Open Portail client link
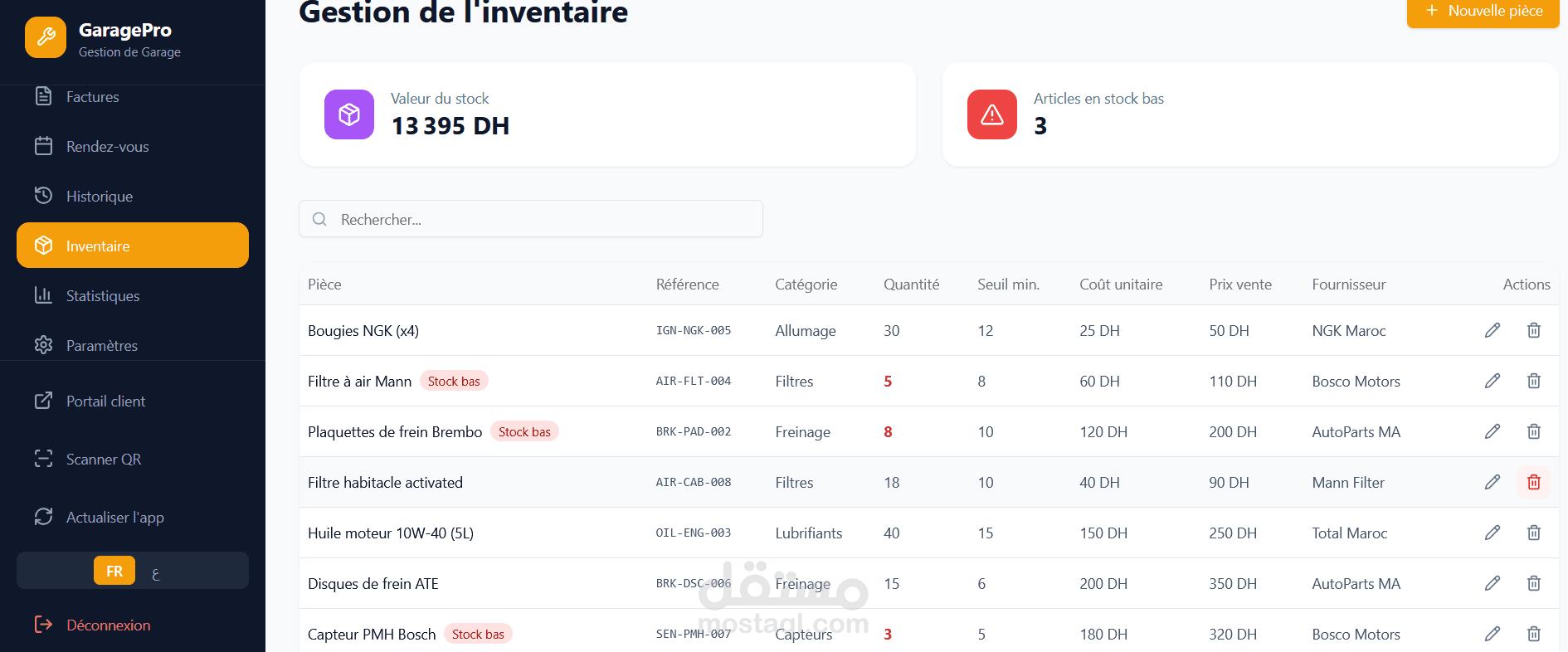This screenshot has width=1568, height=652. (x=133, y=401)
